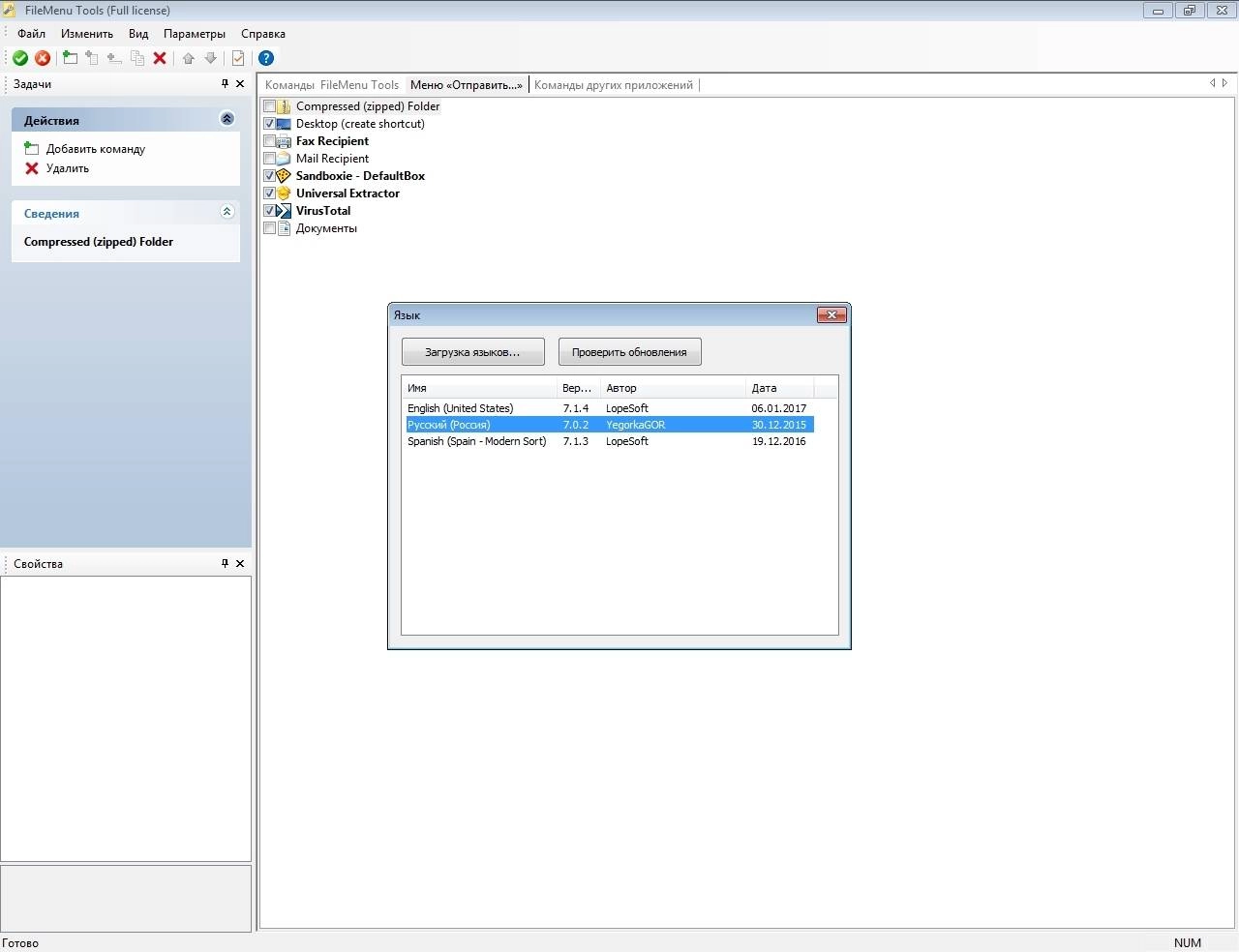The image size is (1239, 952).
Task: Click the Desktop (create shortcut) monitor icon
Action: coord(284,124)
